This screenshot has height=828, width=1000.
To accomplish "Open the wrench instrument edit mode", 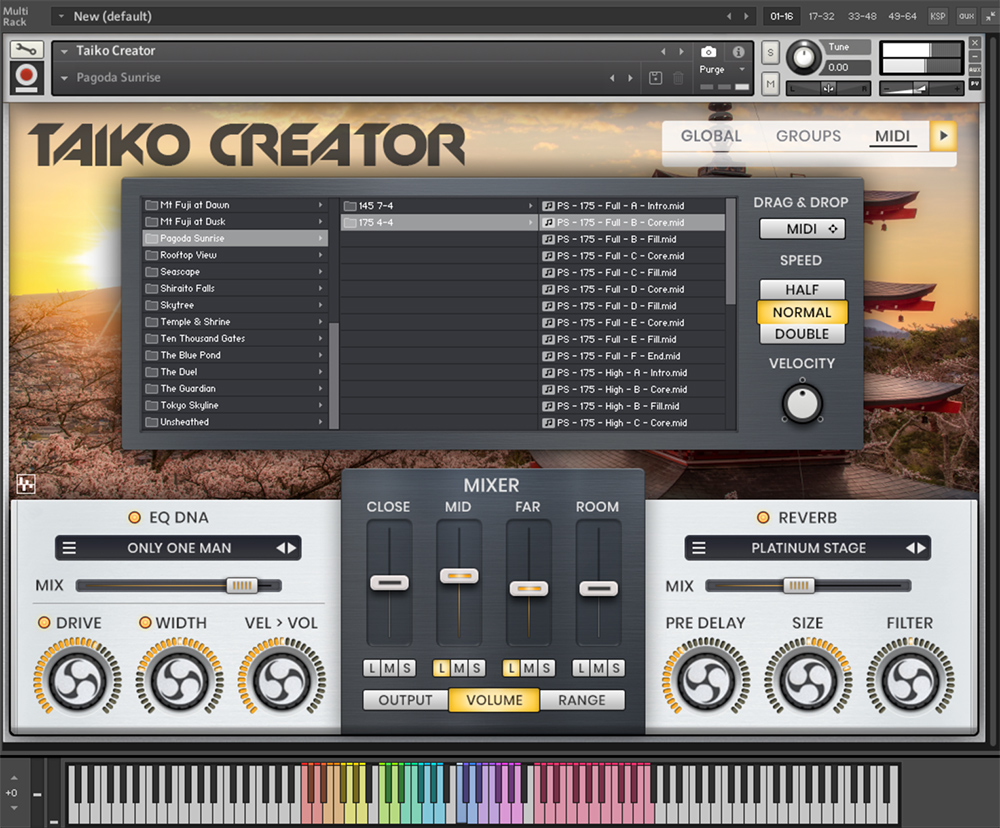I will pos(26,49).
